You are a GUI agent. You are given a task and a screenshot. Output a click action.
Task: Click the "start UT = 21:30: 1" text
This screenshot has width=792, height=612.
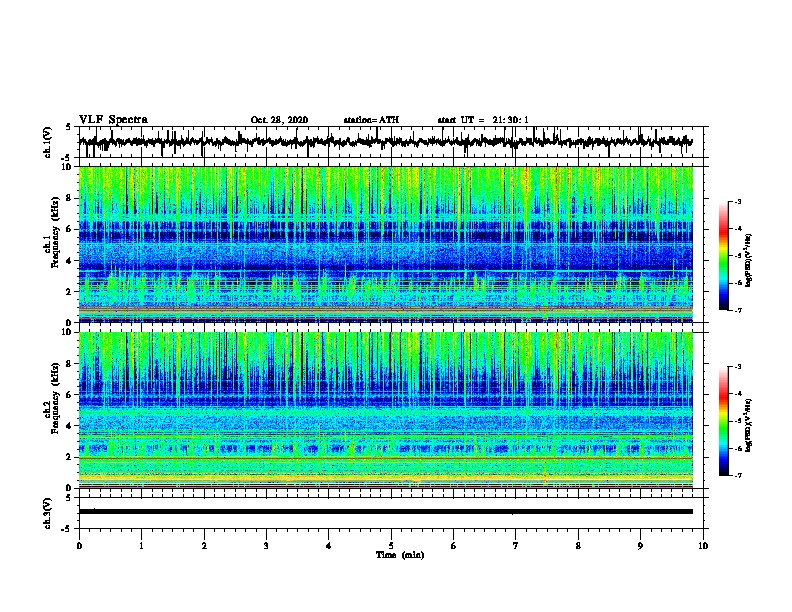483,120
